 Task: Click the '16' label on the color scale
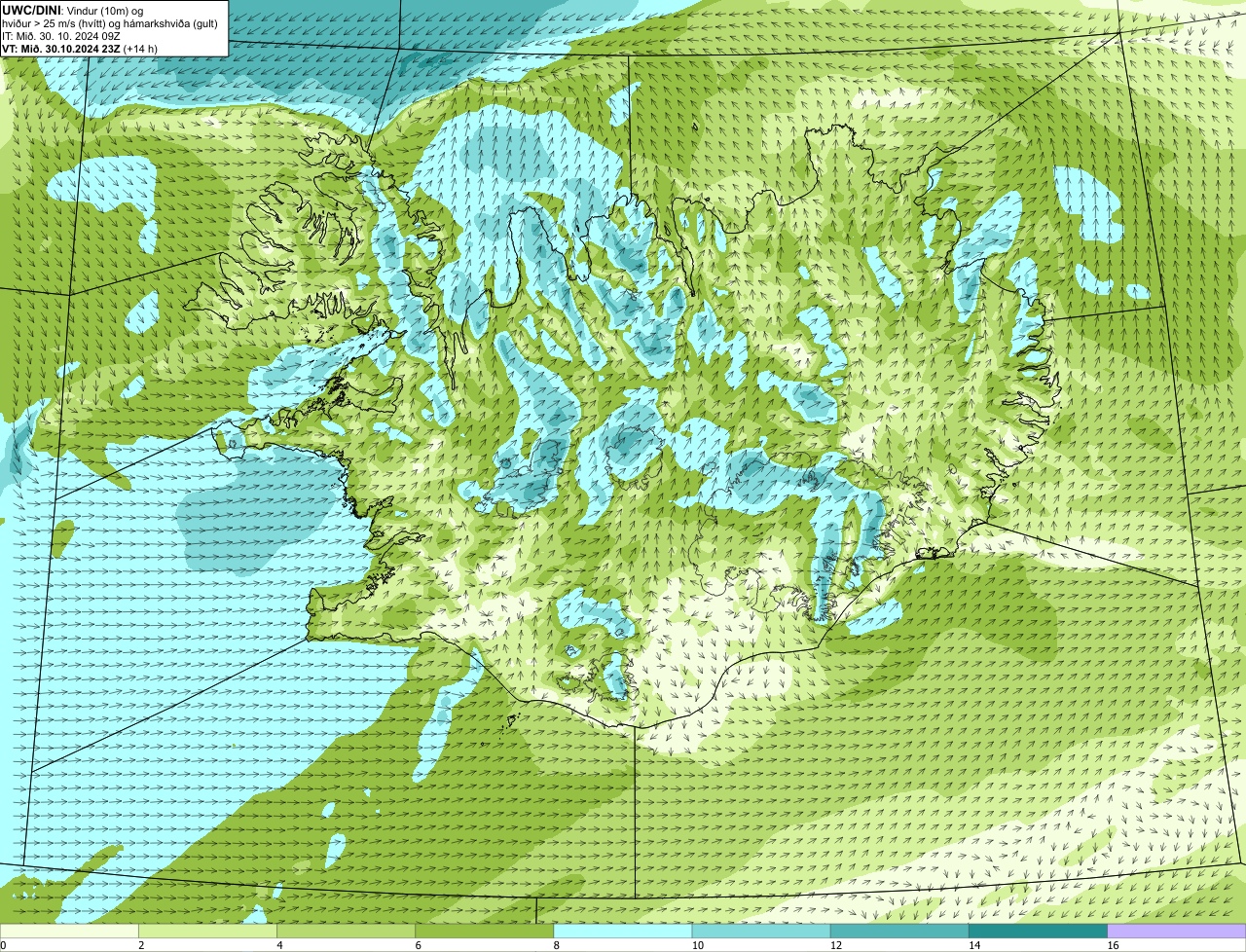pos(1113,945)
